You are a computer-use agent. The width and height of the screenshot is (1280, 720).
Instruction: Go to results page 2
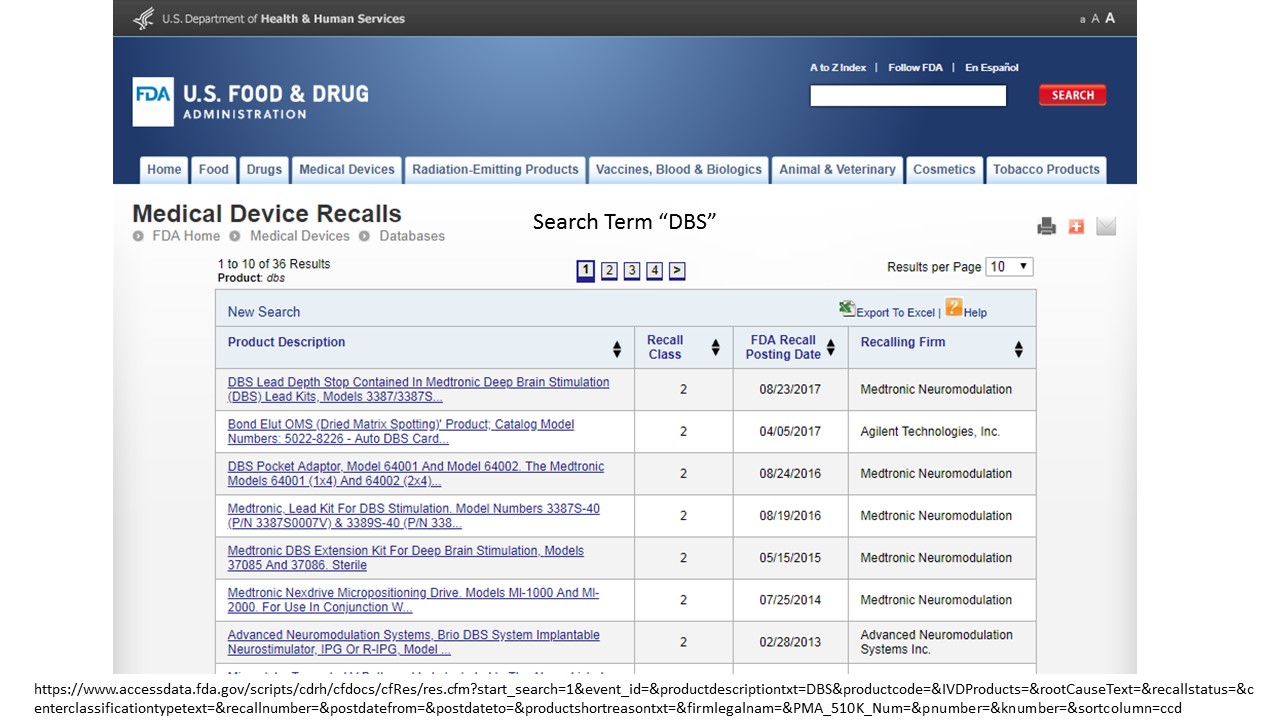pyautogui.click(x=609, y=270)
